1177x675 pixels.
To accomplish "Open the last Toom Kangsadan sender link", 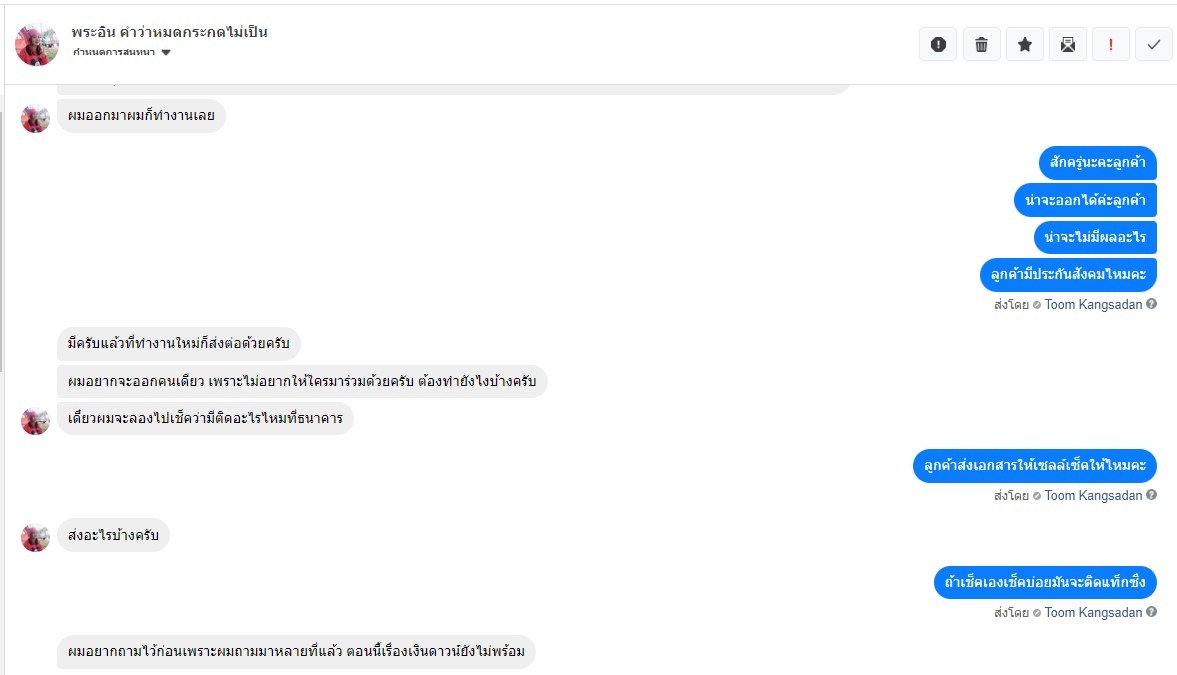I will pos(1093,612).
